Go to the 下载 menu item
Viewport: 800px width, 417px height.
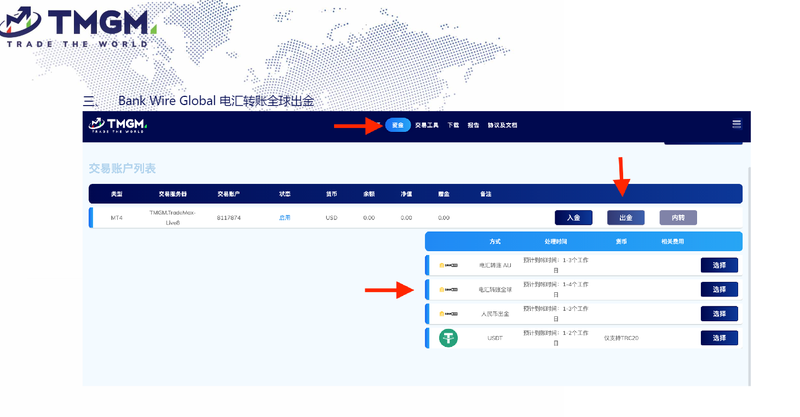(453, 125)
